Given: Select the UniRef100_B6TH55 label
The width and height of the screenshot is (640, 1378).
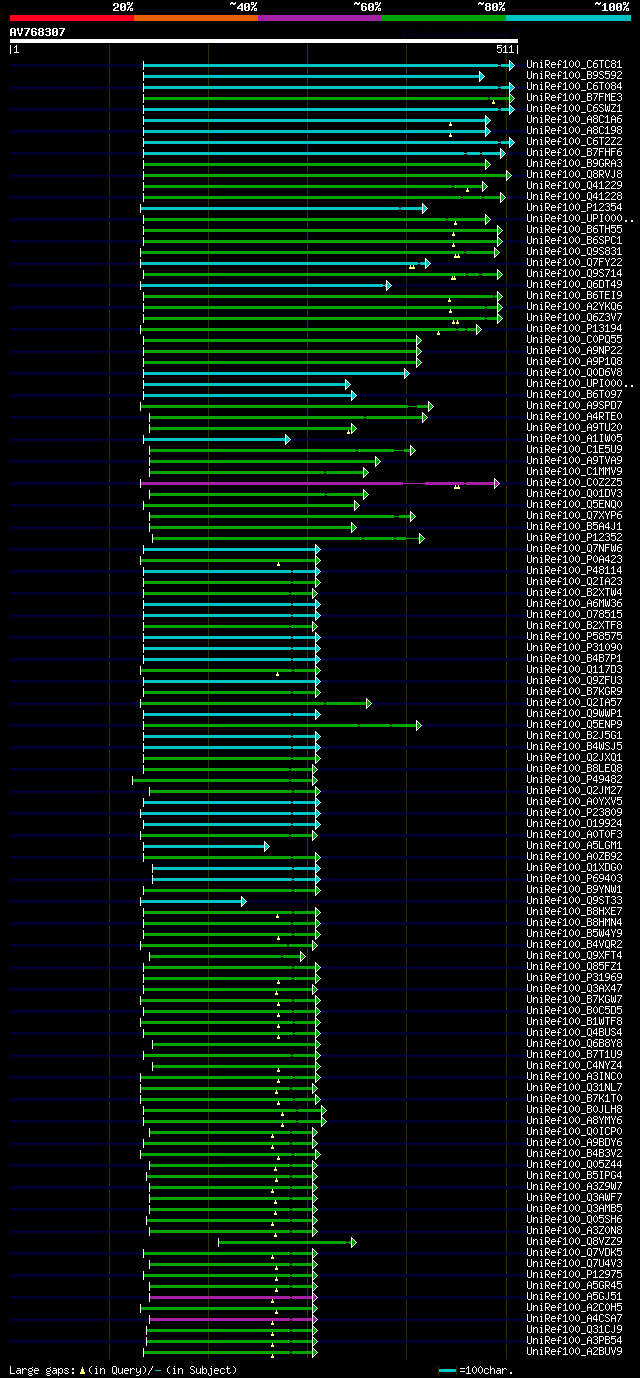Looking at the screenshot, I should pos(574,230).
